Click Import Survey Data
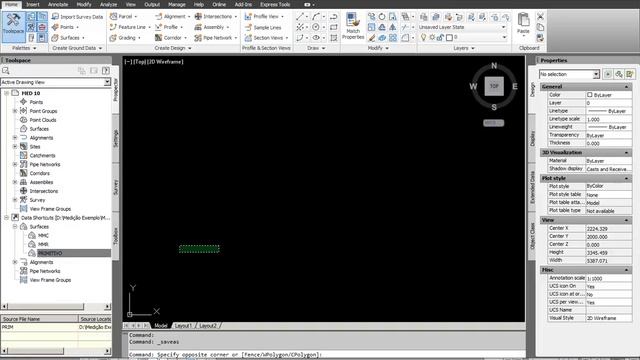 pos(77,17)
